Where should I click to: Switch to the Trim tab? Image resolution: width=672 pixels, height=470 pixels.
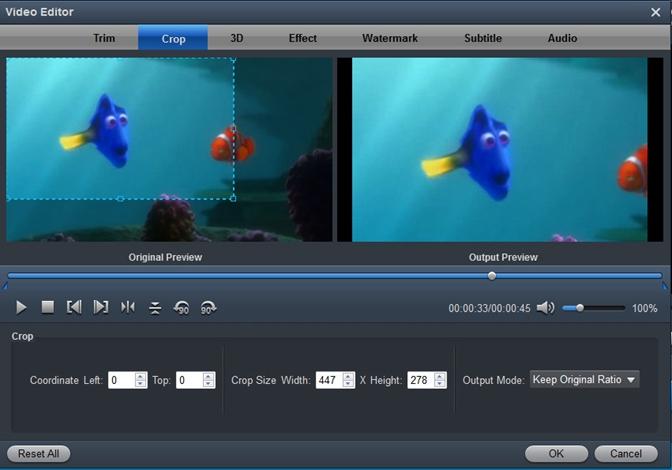tap(104, 38)
